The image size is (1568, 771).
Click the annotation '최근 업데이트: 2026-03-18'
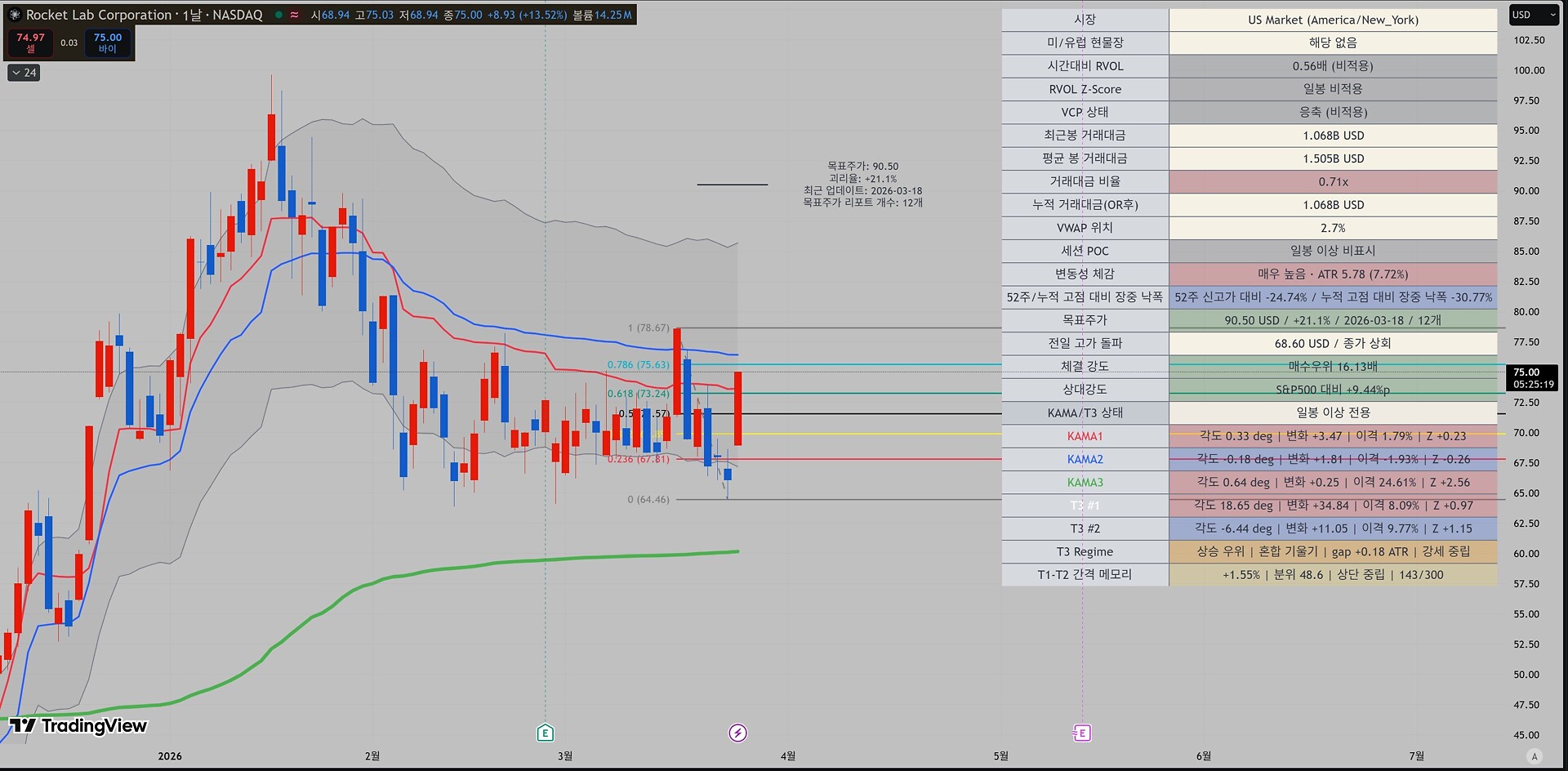click(x=862, y=190)
